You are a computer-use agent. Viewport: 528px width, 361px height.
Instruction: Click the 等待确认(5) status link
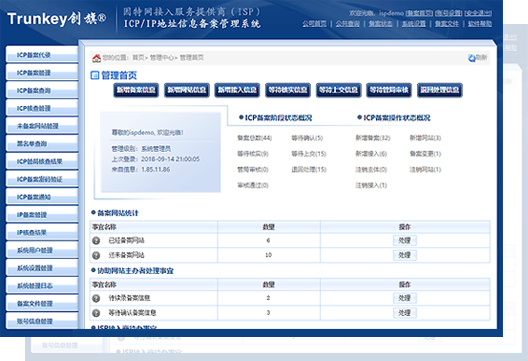[307, 138]
